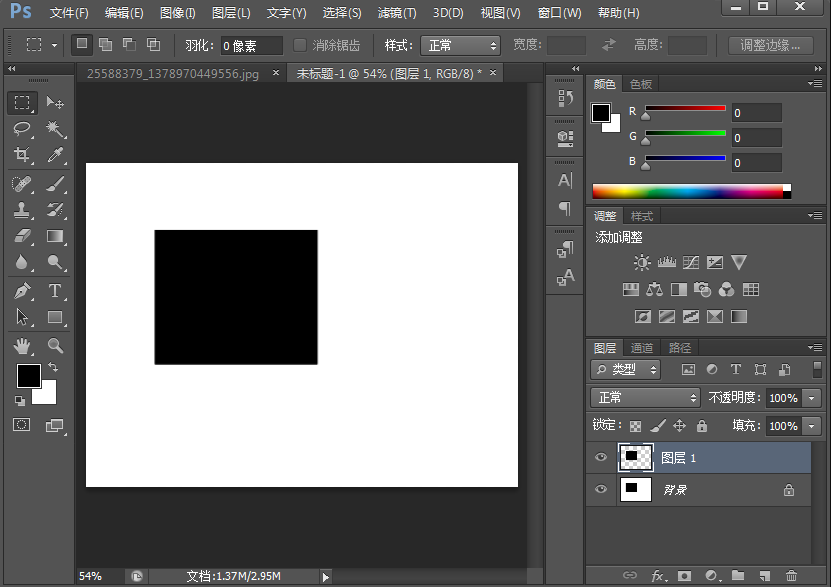Switch to the 通道 channels tab
This screenshot has height=587, width=831.
pyautogui.click(x=642, y=348)
